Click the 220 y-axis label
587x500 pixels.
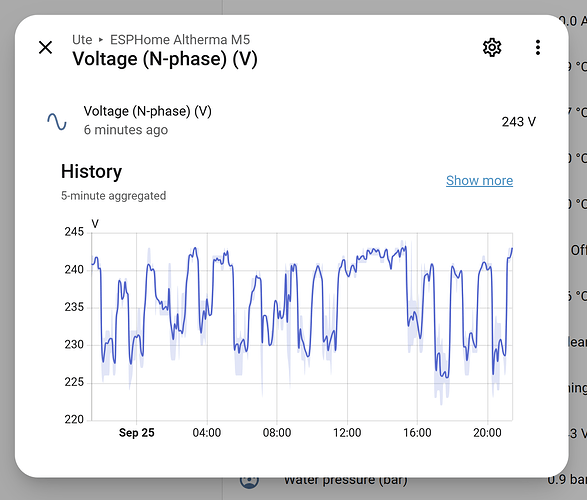(74, 419)
